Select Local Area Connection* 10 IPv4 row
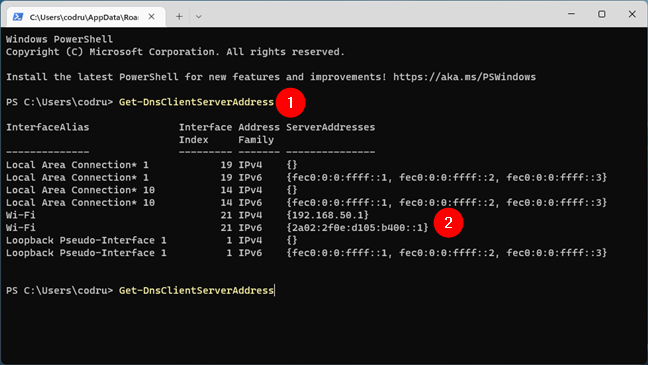The height and width of the screenshot is (365, 648). [x=152, y=190]
